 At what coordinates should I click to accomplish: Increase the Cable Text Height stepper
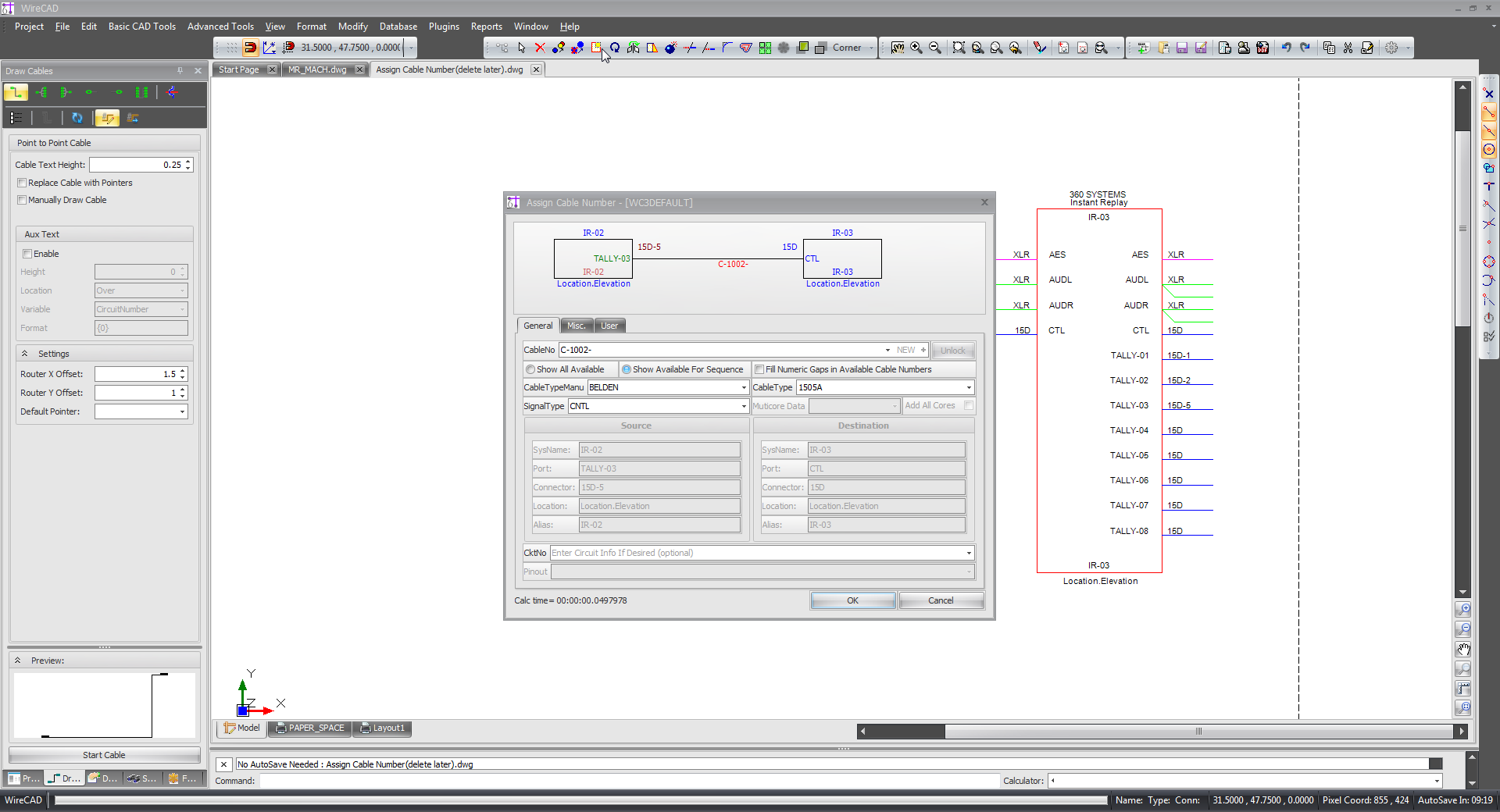coord(188,162)
